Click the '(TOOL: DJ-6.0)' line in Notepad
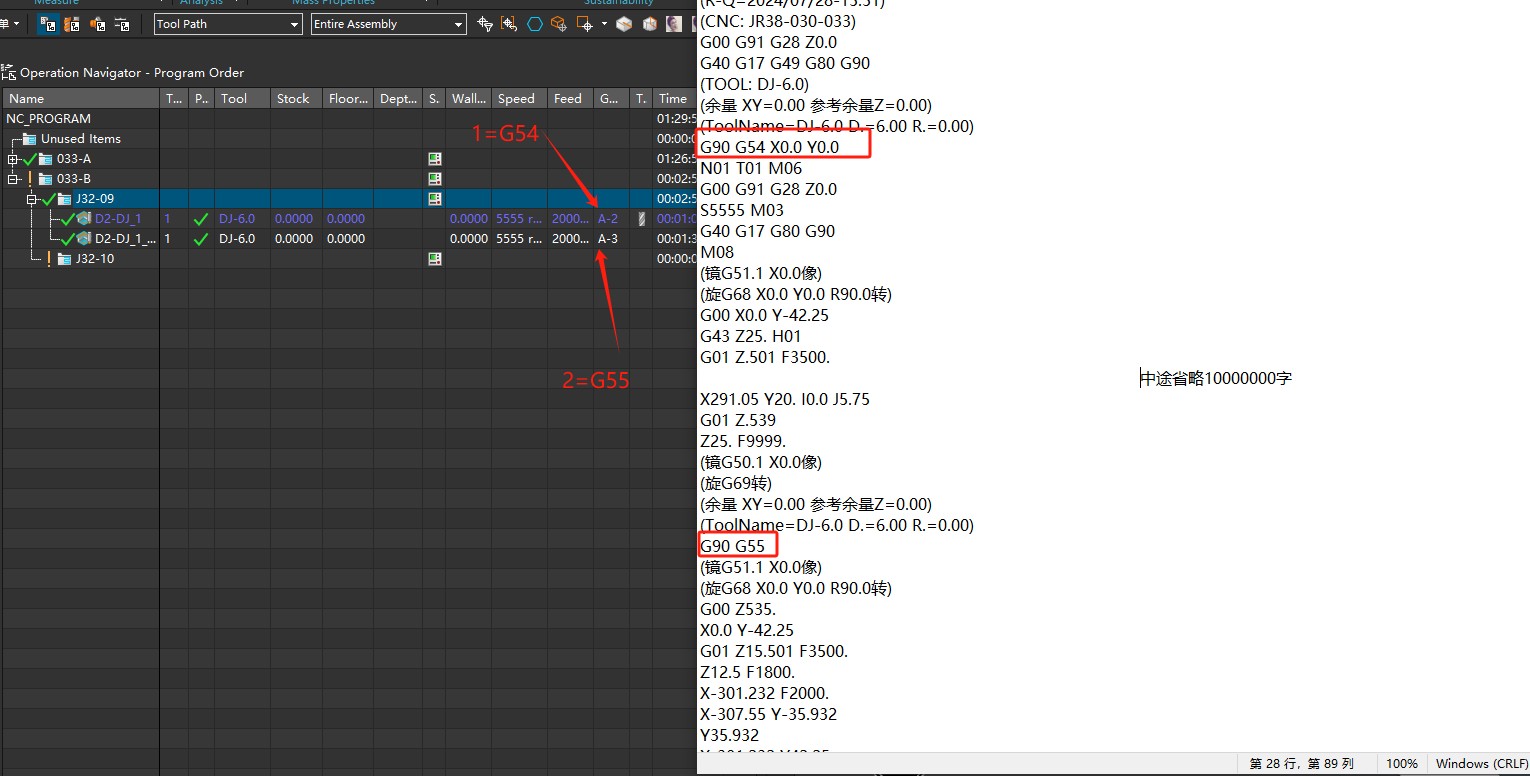Screen dimensions: 1530x776 click(x=755, y=84)
